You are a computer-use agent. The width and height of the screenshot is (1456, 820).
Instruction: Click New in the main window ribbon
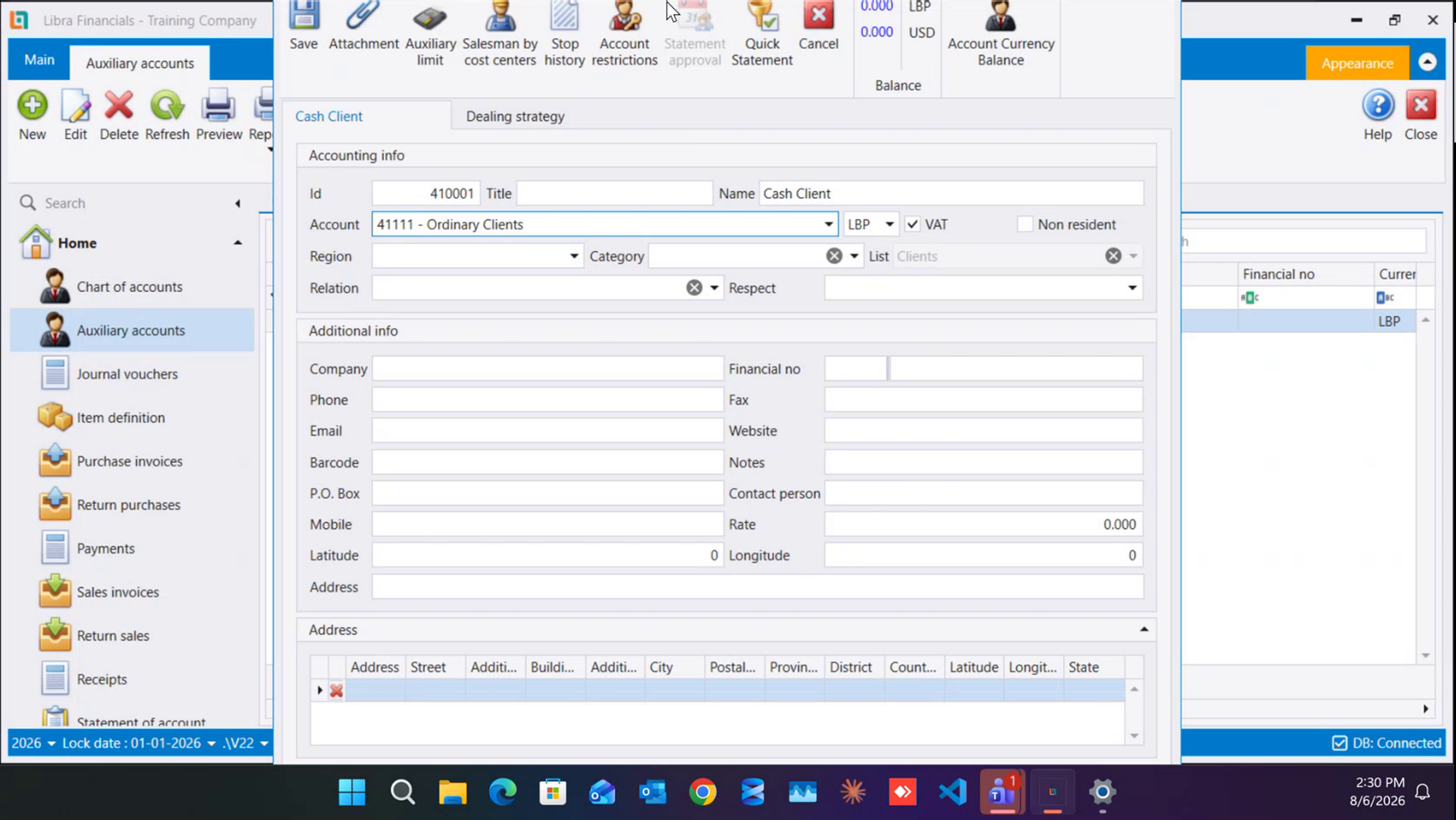(x=32, y=116)
